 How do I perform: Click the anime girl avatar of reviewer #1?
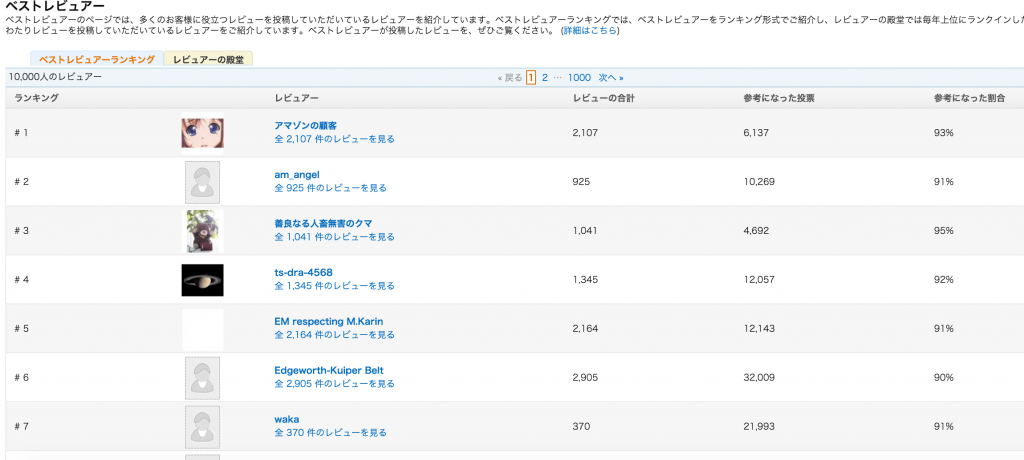tap(202, 132)
